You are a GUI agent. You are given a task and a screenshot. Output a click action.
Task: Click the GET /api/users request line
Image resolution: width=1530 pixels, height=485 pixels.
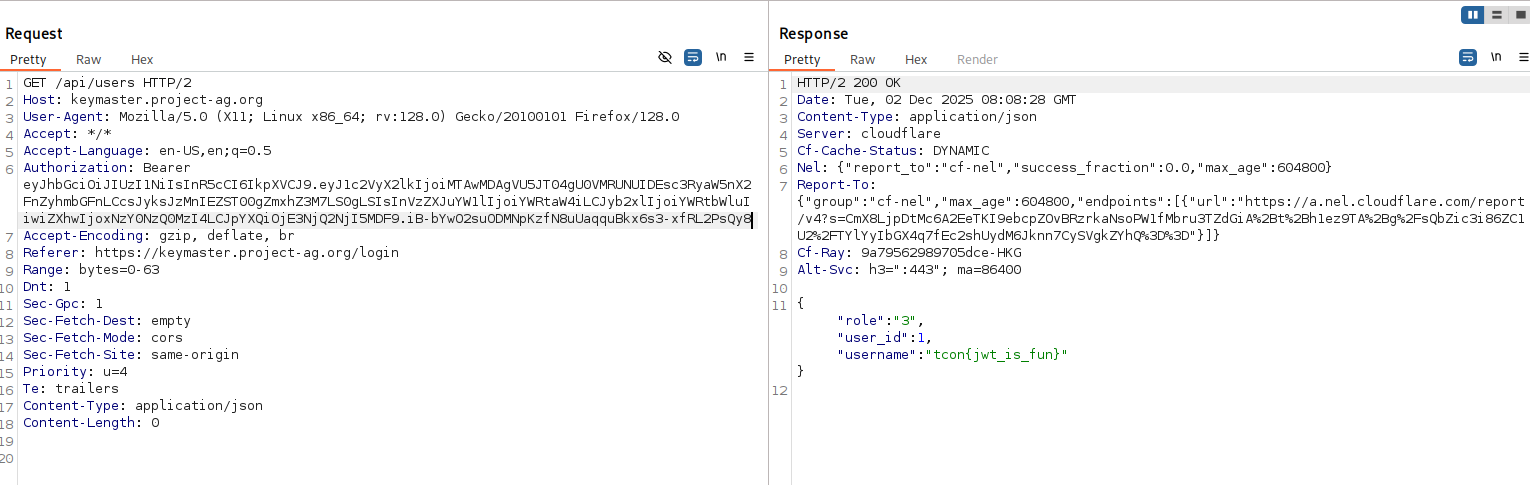pyautogui.click(x=107, y=83)
